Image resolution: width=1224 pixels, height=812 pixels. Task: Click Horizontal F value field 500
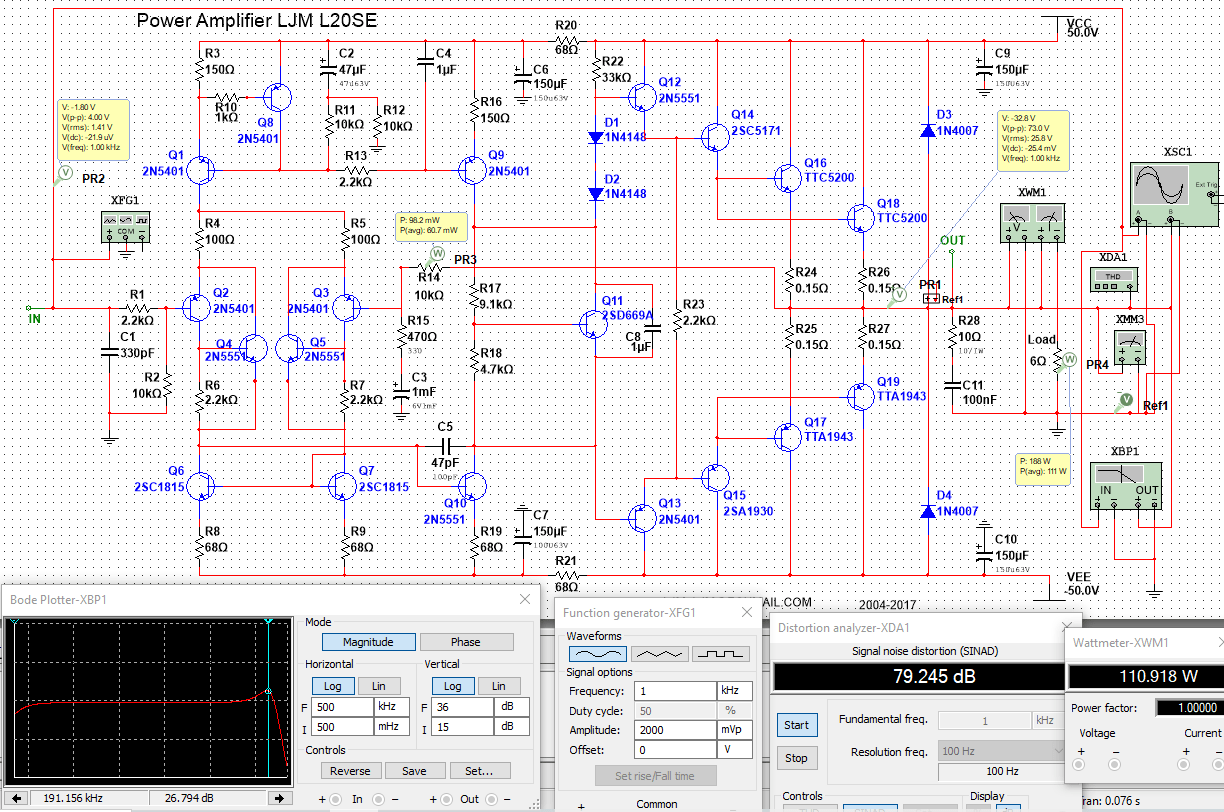(344, 707)
